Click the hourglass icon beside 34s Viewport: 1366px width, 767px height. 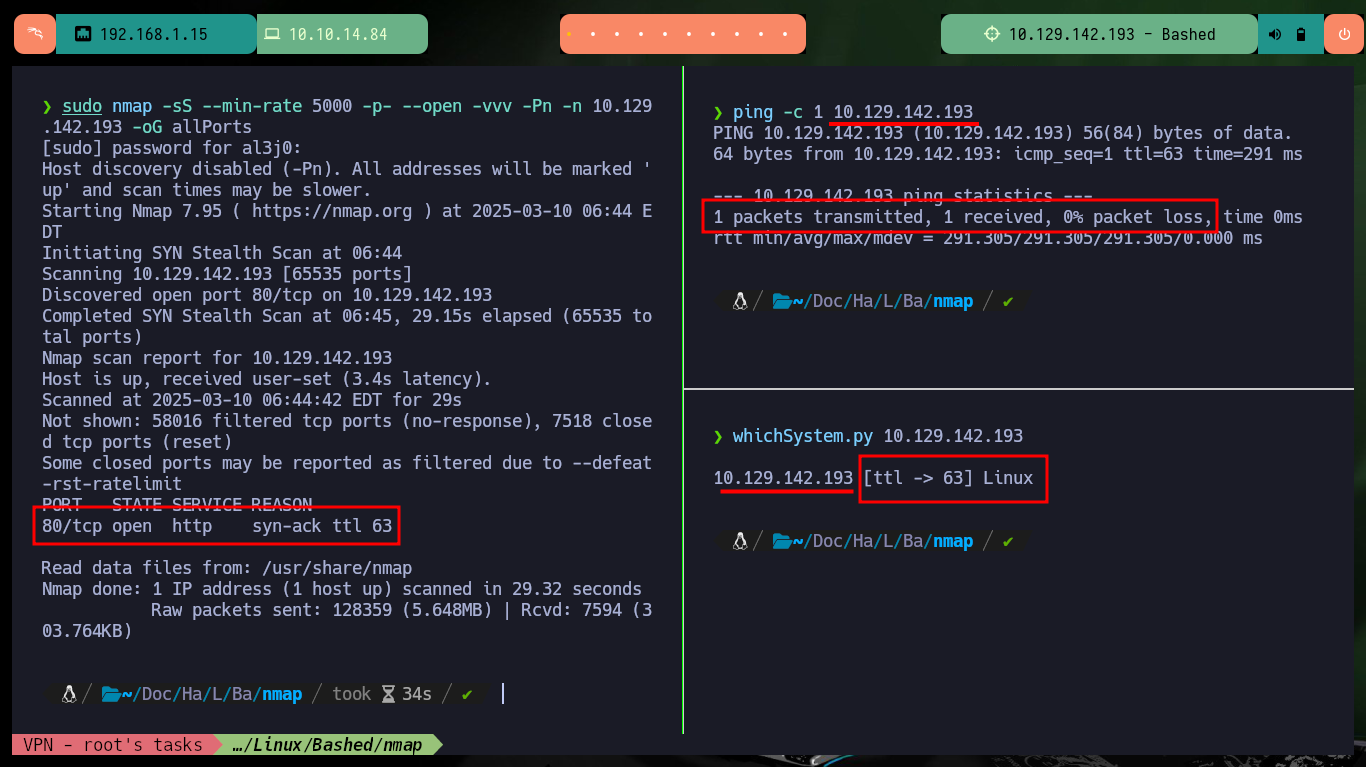(388, 693)
